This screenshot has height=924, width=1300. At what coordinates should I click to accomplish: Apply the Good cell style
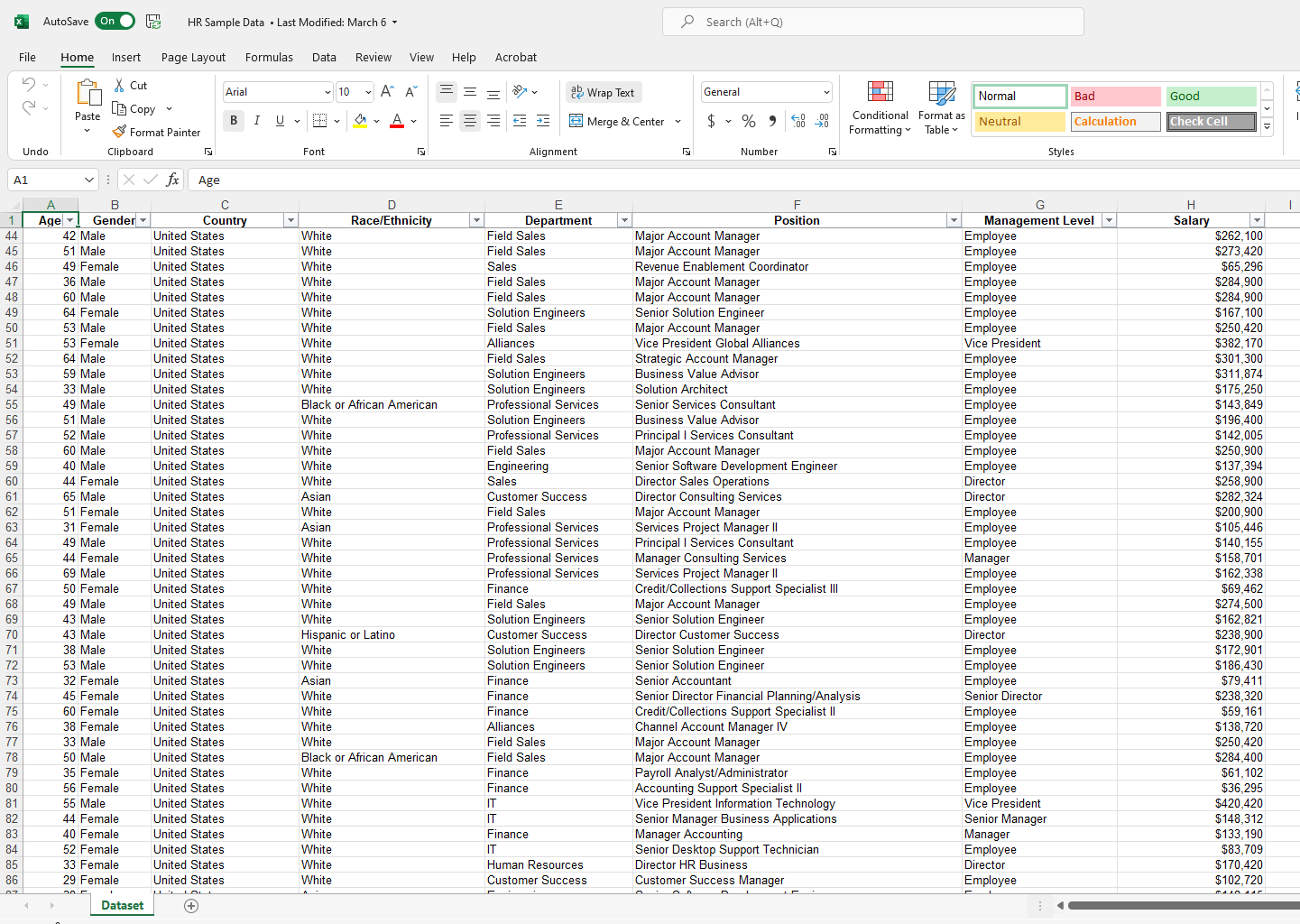click(x=1212, y=96)
